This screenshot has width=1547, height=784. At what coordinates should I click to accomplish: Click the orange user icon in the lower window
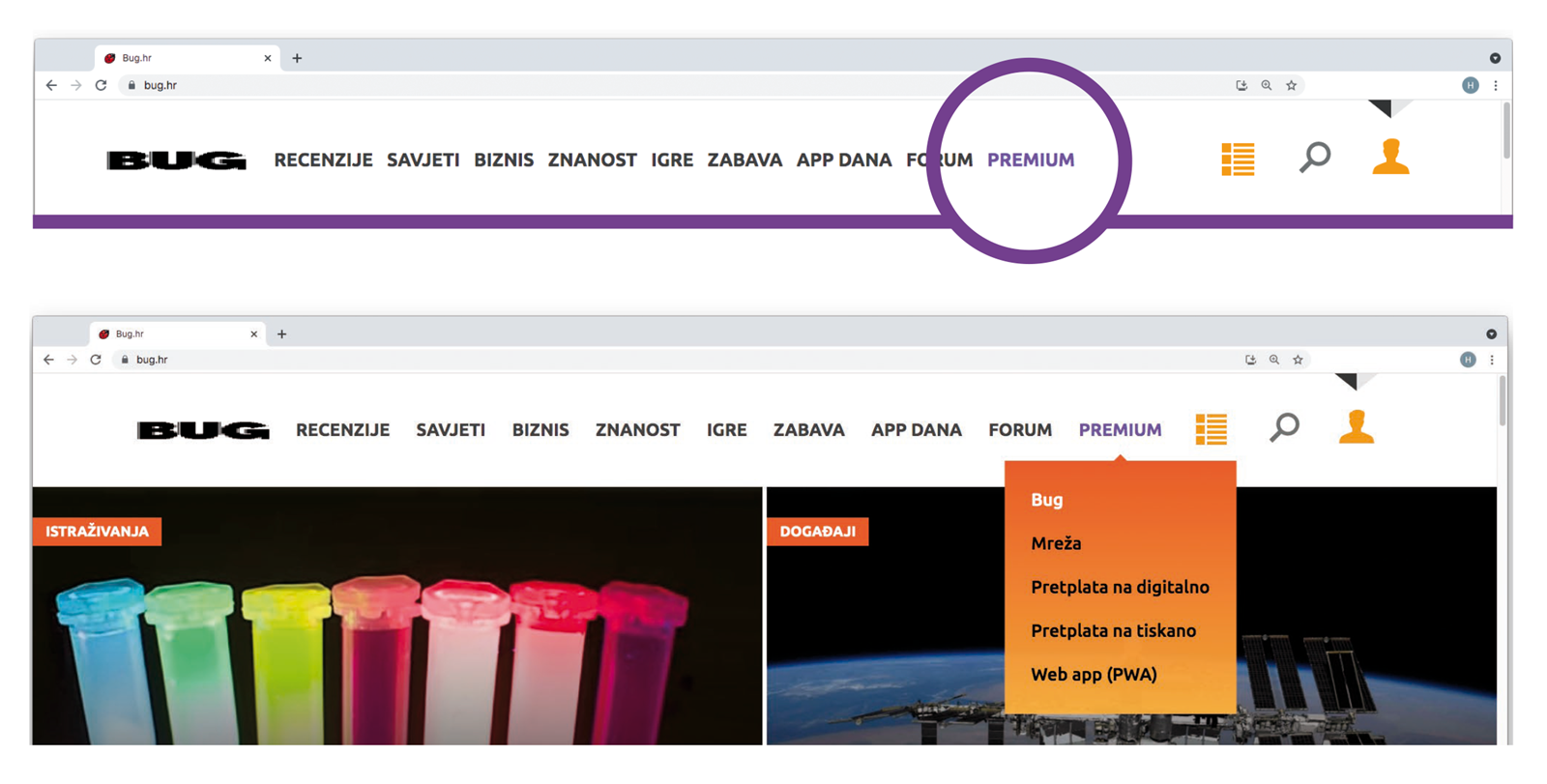tap(1357, 426)
